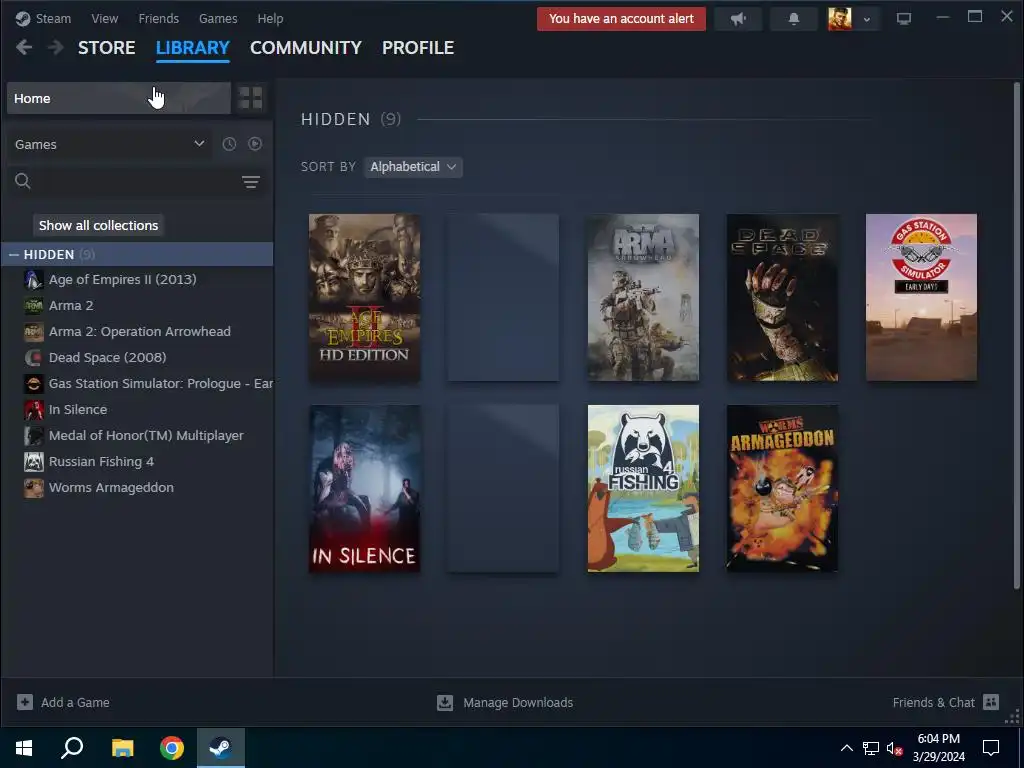The width and height of the screenshot is (1024, 768).
Task: Open File Explorer from taskbar
Action: pos(122,748)
